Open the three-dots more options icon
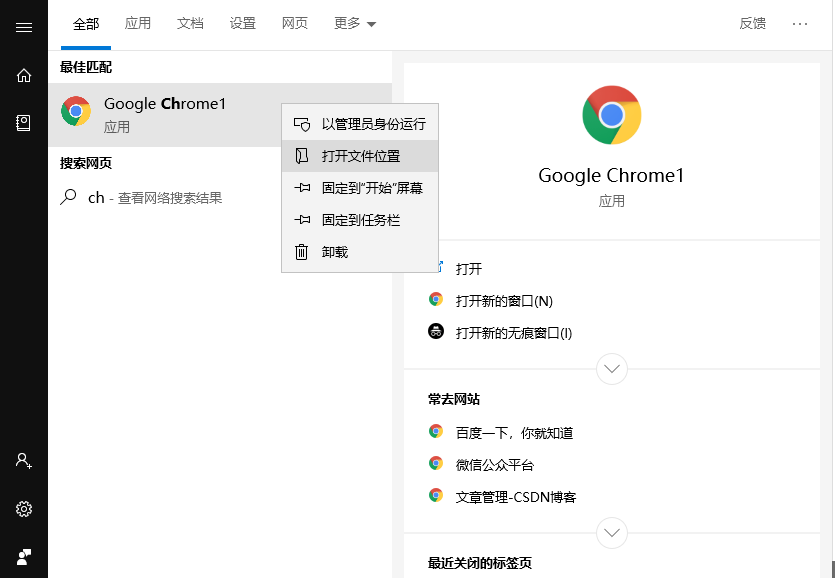This screenshot has width=835, height=578. tap(800, 24)
